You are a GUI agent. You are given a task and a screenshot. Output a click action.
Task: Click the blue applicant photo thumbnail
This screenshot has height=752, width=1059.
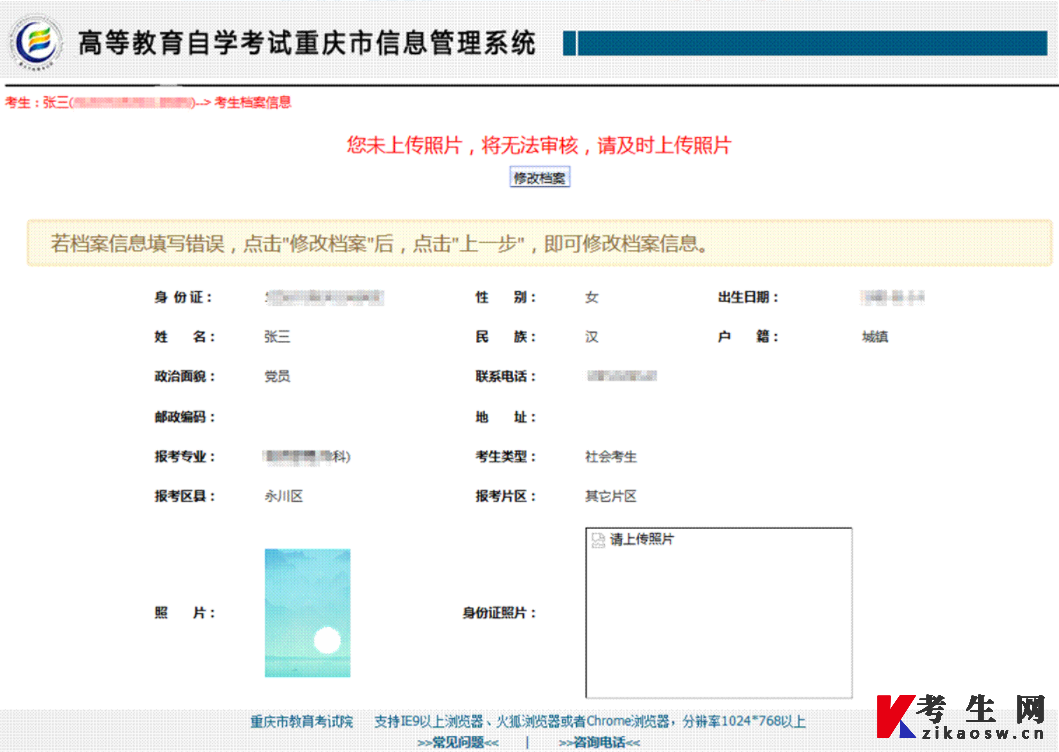[x=306, y=612]
